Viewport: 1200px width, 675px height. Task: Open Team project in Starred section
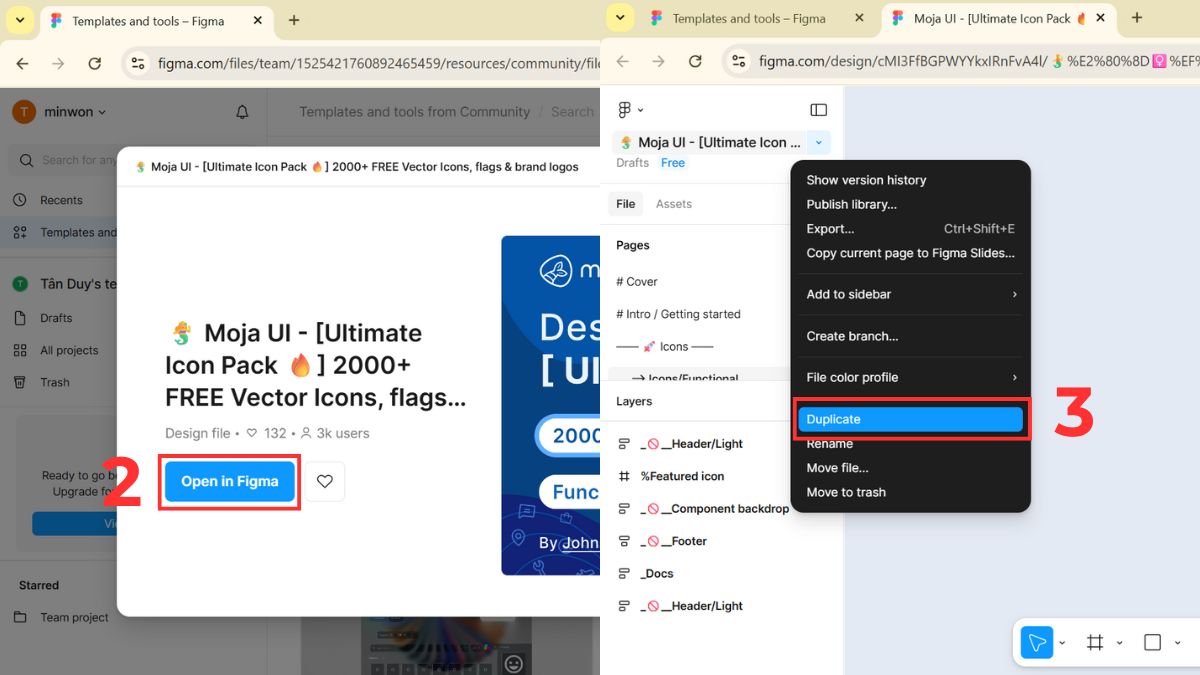click(x=74, y=618)
